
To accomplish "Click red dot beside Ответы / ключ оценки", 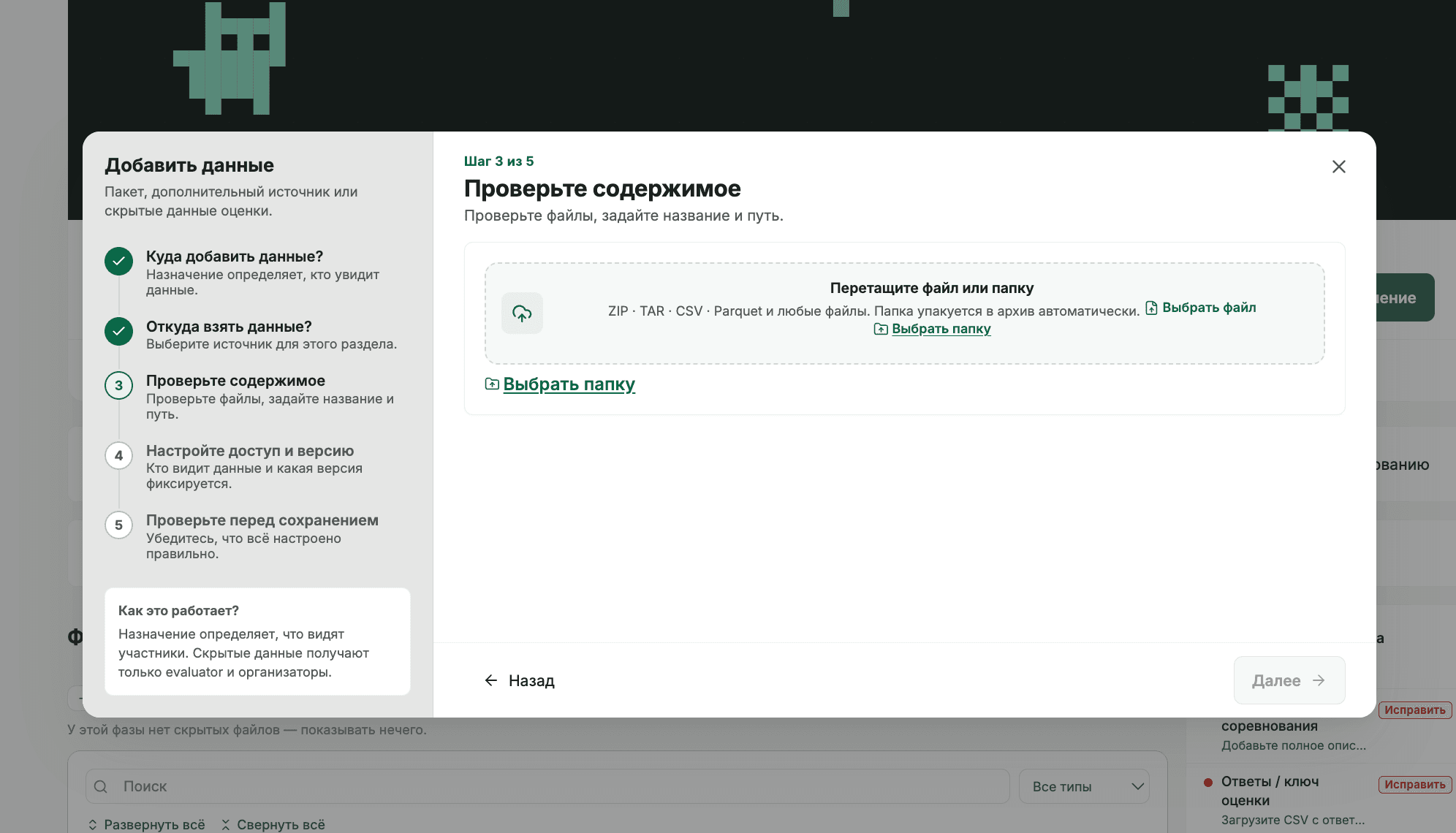I will (x=1208, y=782).
